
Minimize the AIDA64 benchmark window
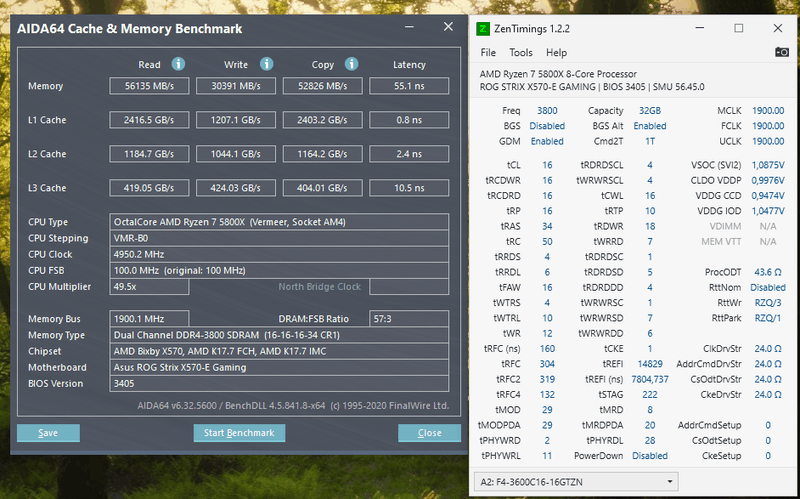click(409, 27)
